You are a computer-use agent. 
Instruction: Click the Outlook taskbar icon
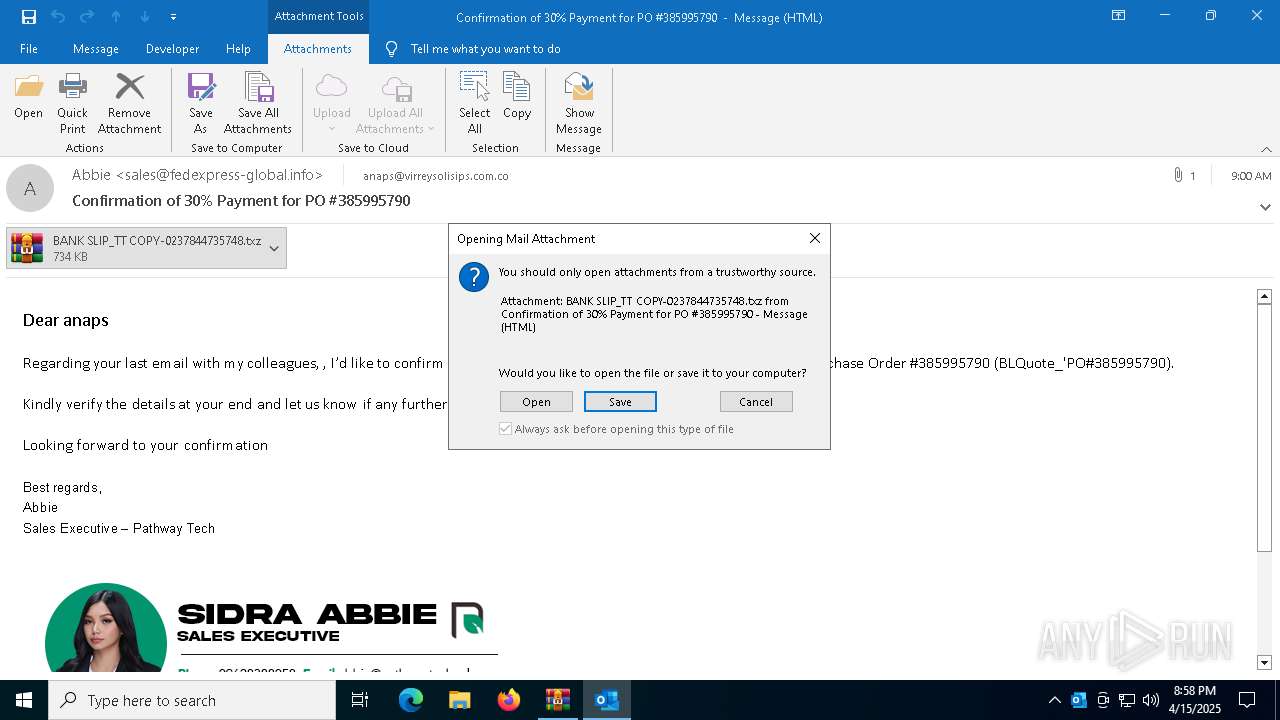point(606,700)
